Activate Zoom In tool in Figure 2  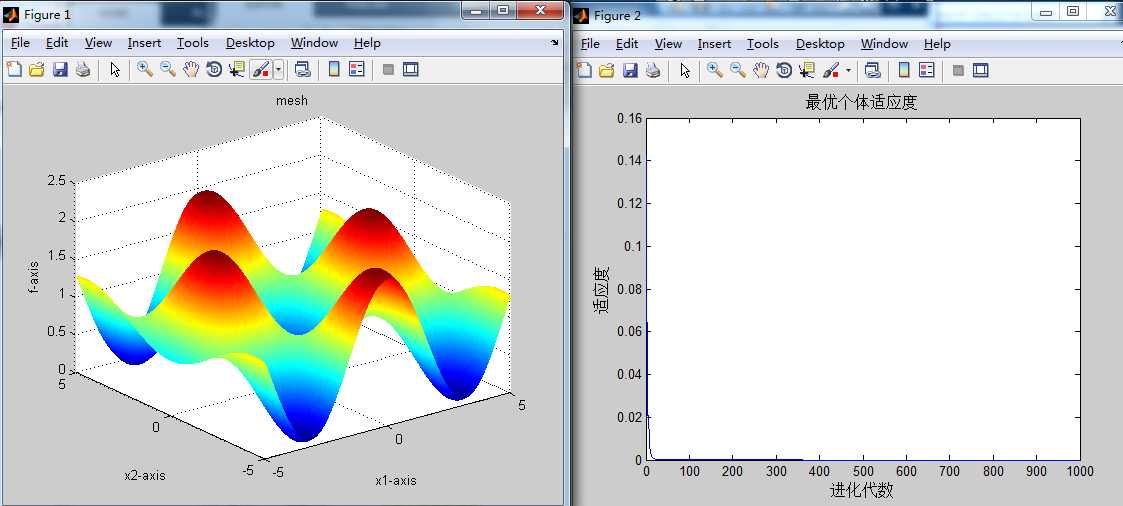click(x=715, y=70)
